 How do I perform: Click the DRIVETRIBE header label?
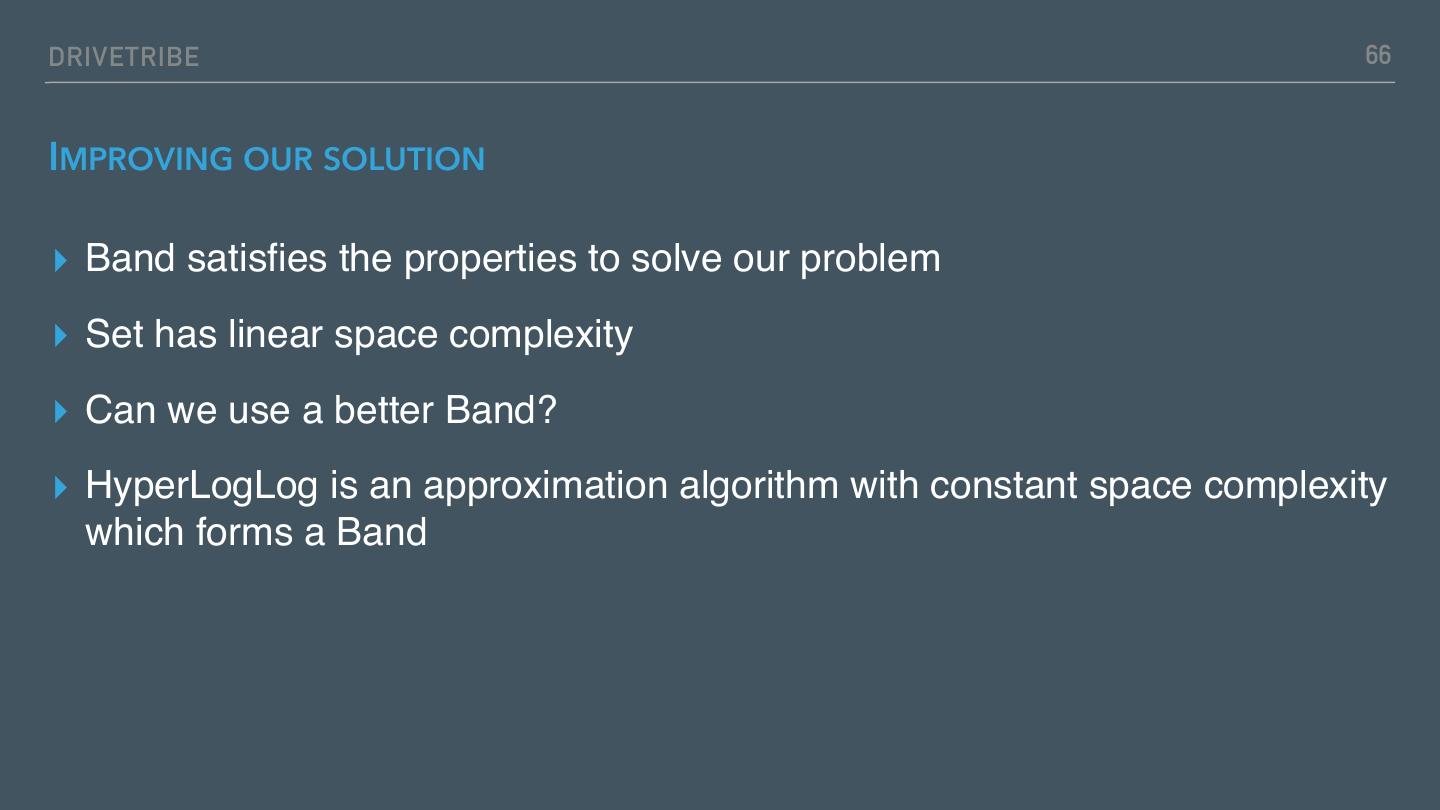click(124, 58)
